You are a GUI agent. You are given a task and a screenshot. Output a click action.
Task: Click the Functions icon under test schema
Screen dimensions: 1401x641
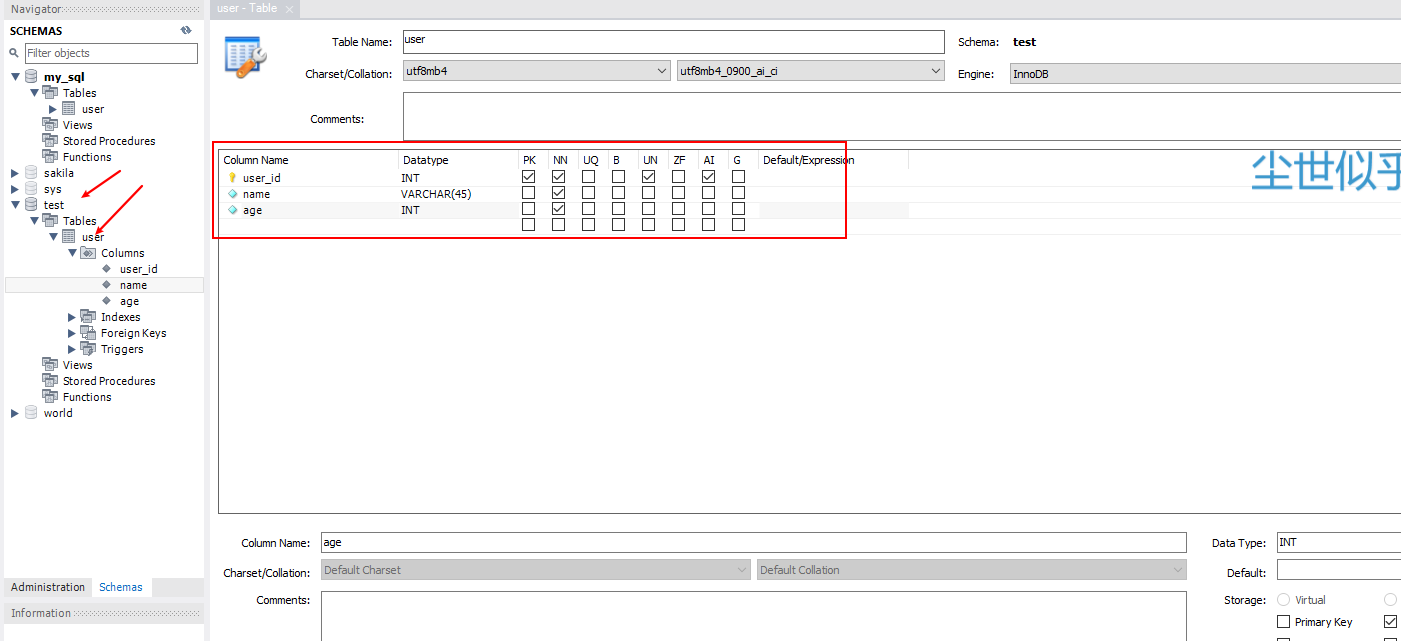click(x=50, y=397)
